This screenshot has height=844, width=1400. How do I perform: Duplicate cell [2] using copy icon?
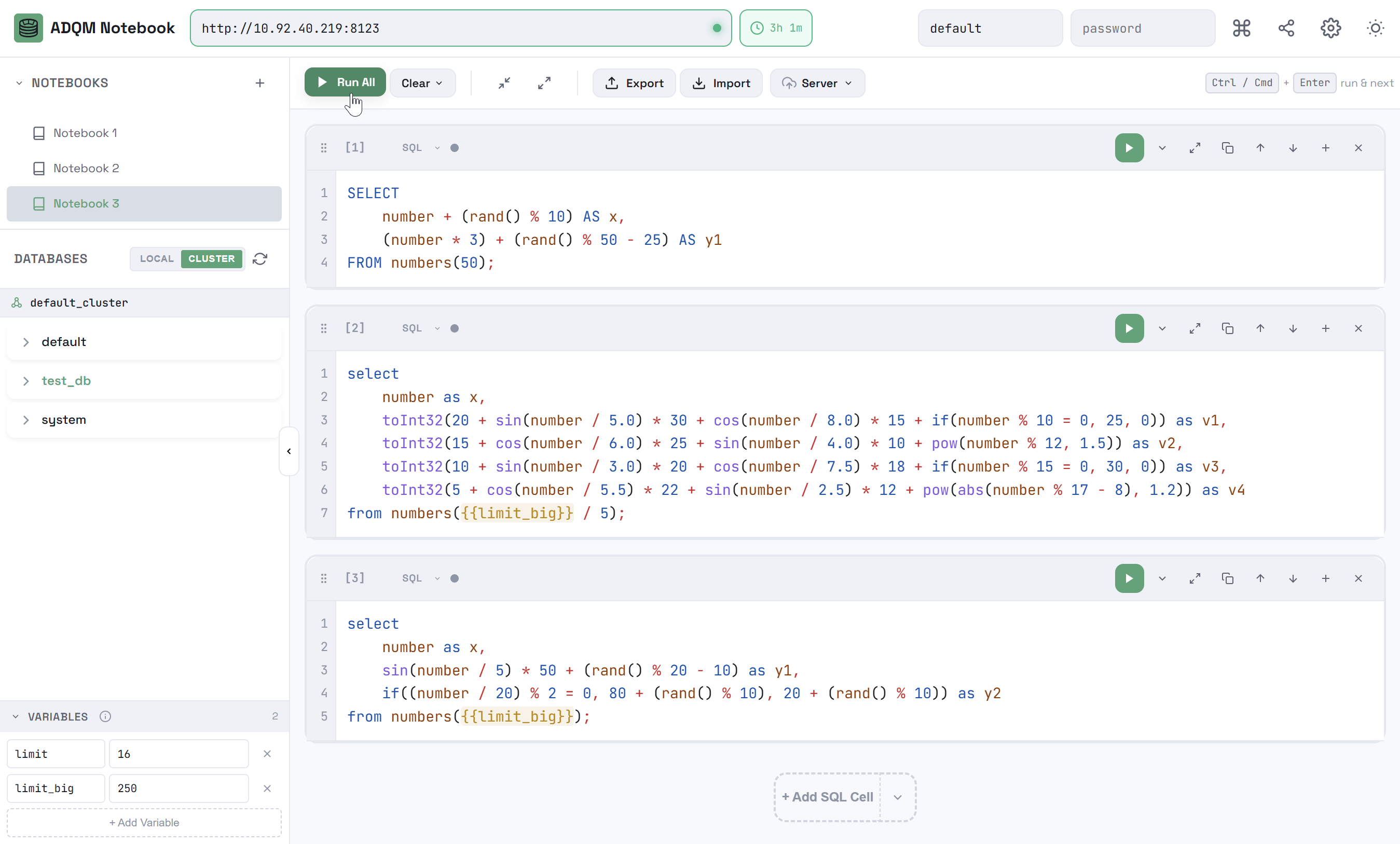(x=1228, y=328)
